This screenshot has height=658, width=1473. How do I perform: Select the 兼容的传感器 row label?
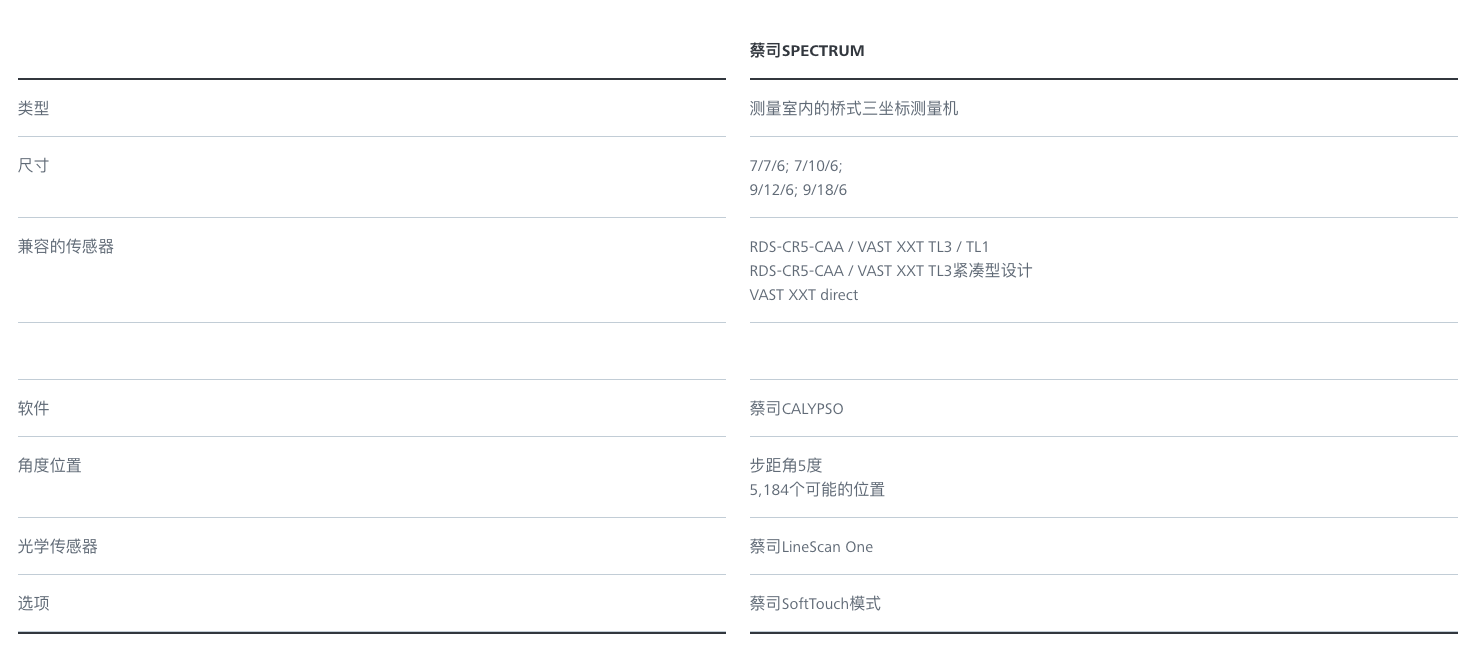[66, 246]
